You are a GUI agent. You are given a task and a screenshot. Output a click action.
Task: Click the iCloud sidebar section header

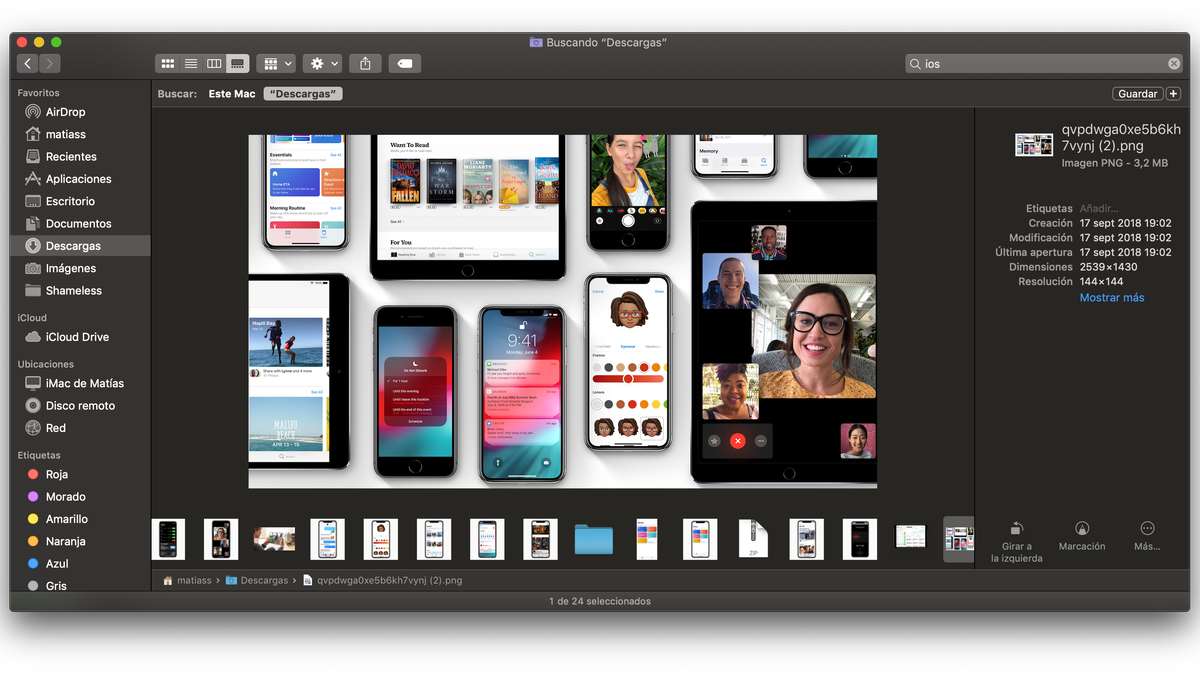32,318
